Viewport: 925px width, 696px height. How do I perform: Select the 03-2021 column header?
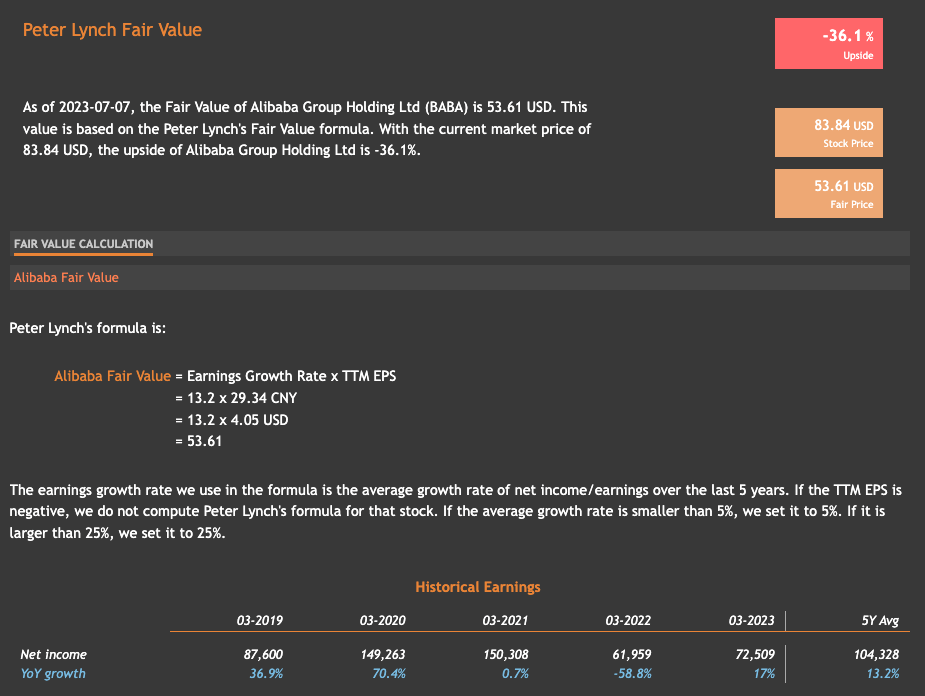pyautogui.click(x=504, y=620)
